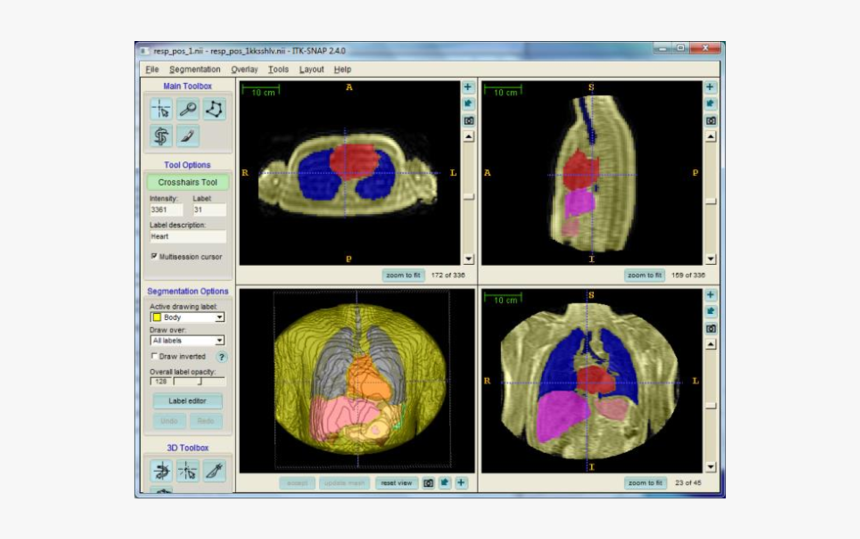Viewport: 860px width, 539px height.
Task: Click the coronal view arrow icon below plus
Action: click(x=710, y=311)
